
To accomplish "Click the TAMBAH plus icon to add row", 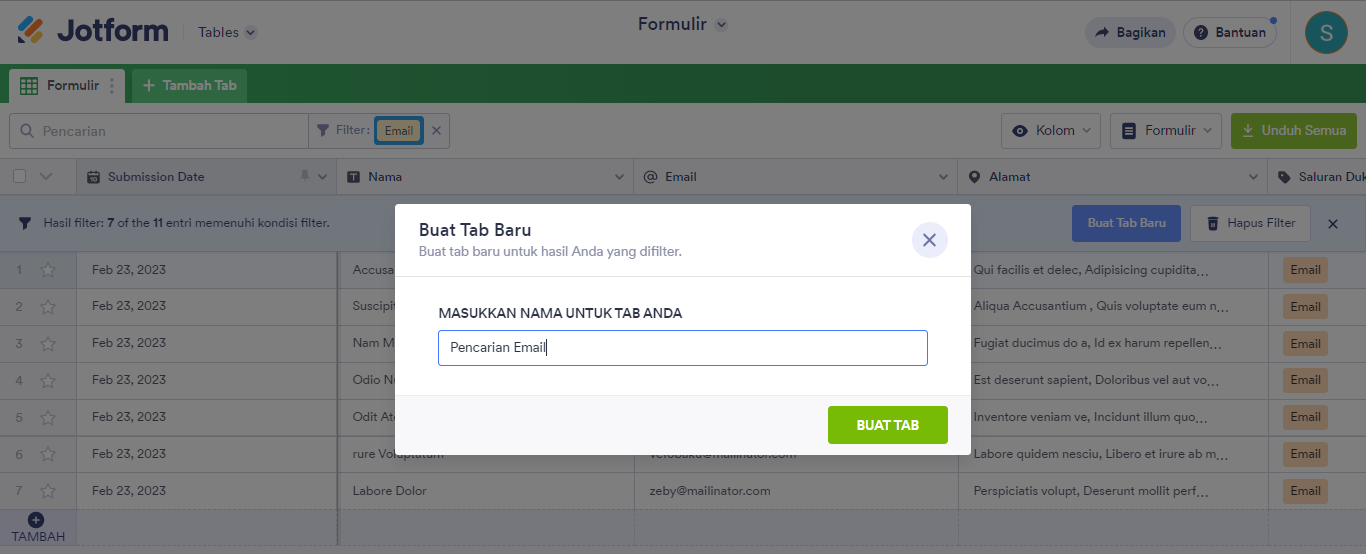I will pyautogui.click(x=36, y=520).
